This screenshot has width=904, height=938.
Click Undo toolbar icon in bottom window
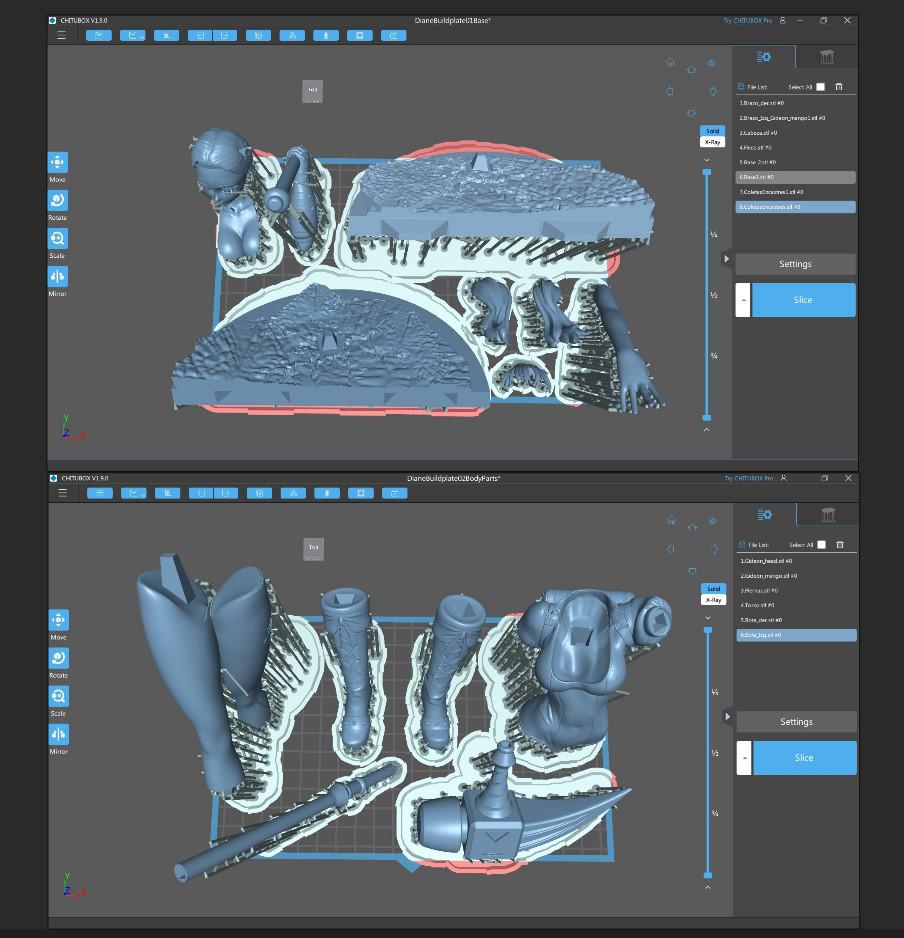[x=201, y=493]
